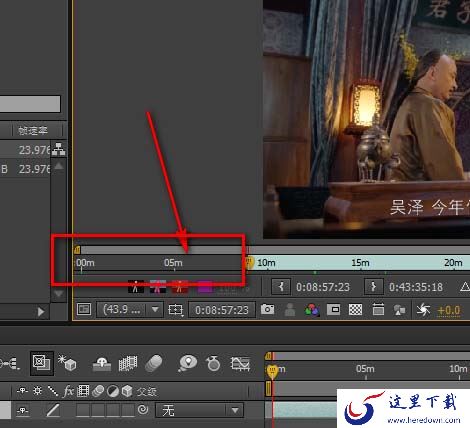This screenshot has width=470, height=428.
Task: Click the Region of Interest icon
Action: tap(334, 310)
